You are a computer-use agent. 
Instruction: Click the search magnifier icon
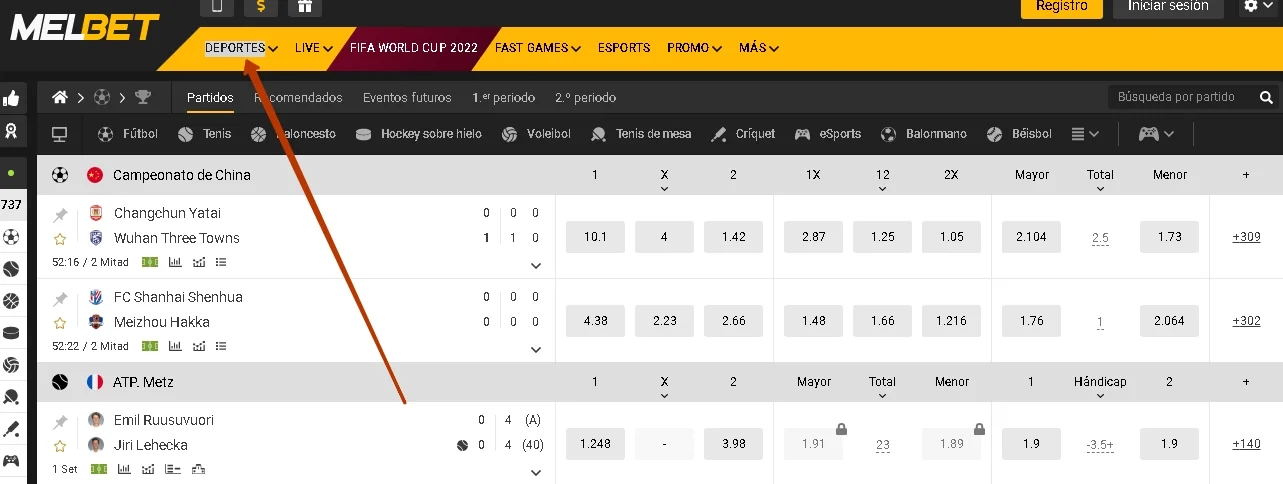pyautogui.click(x=1266, y=98)
